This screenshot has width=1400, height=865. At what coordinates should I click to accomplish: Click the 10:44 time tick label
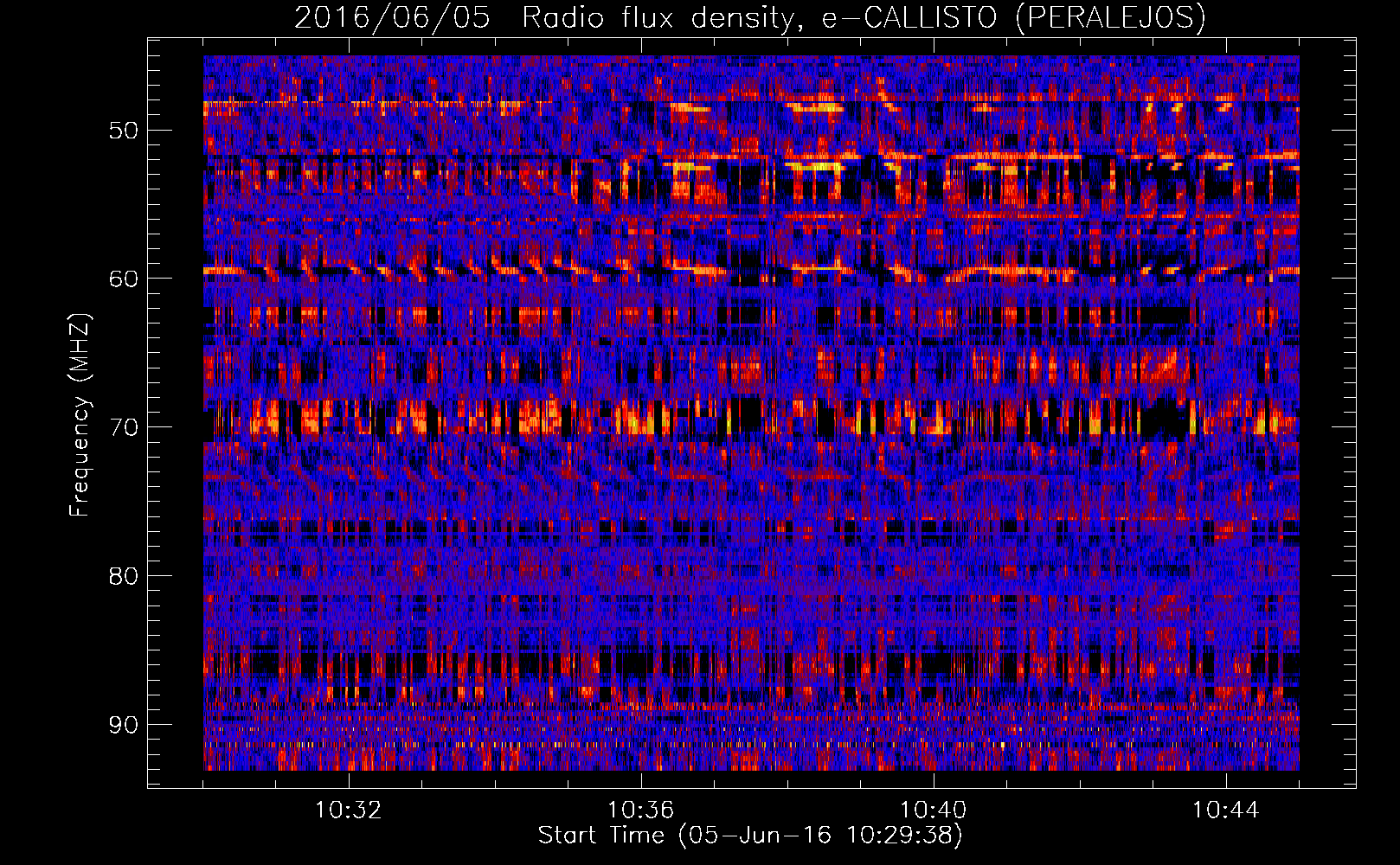pyautogui.click(x=1226, y=811)
